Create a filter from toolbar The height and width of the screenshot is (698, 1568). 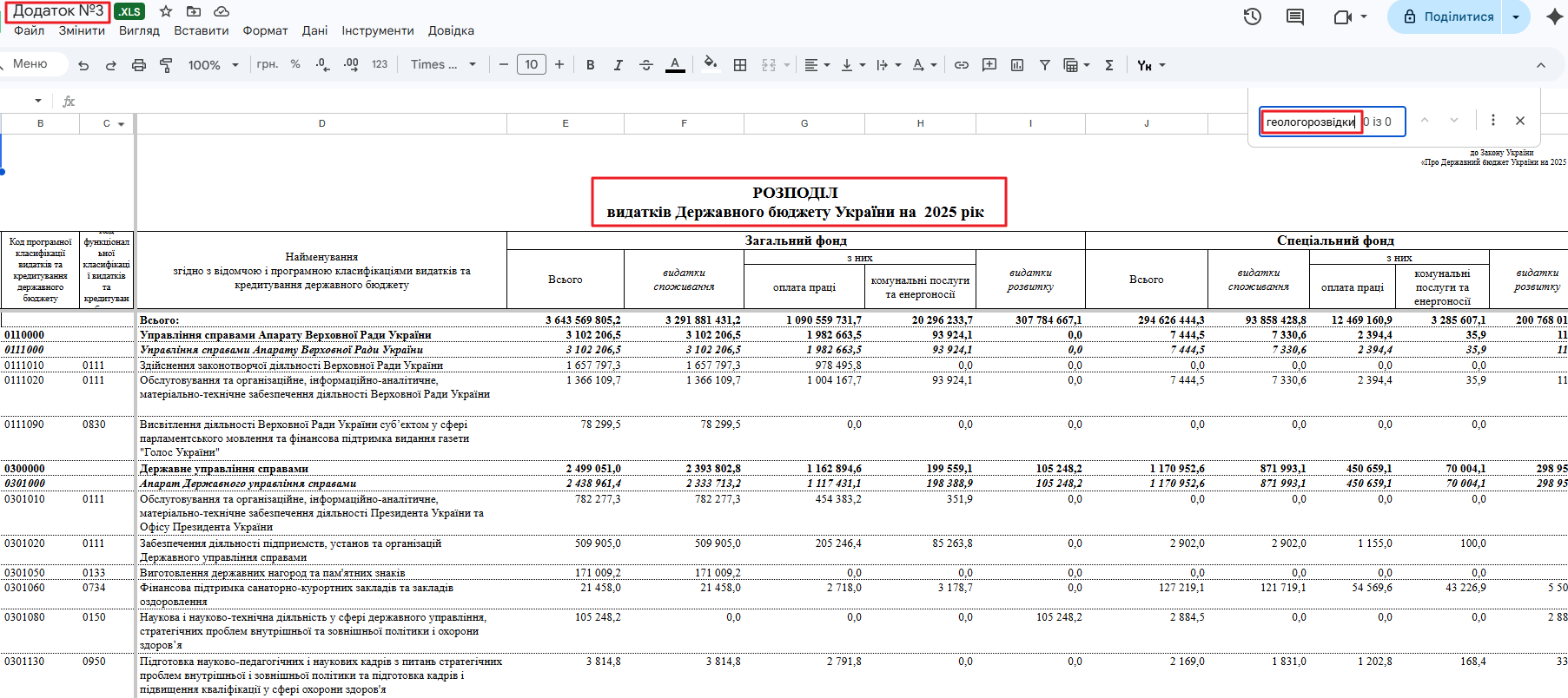(1045, 65)
